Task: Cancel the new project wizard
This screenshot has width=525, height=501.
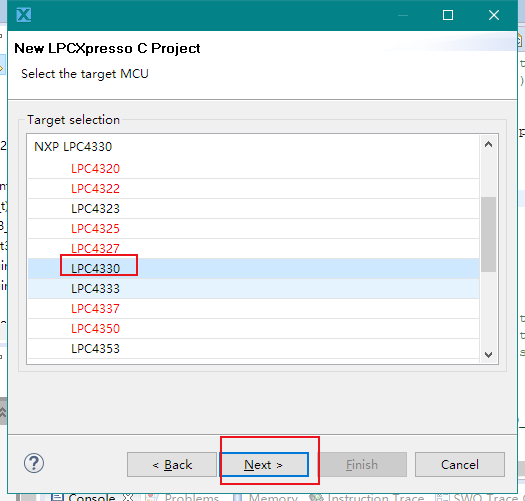Action: 460,464
